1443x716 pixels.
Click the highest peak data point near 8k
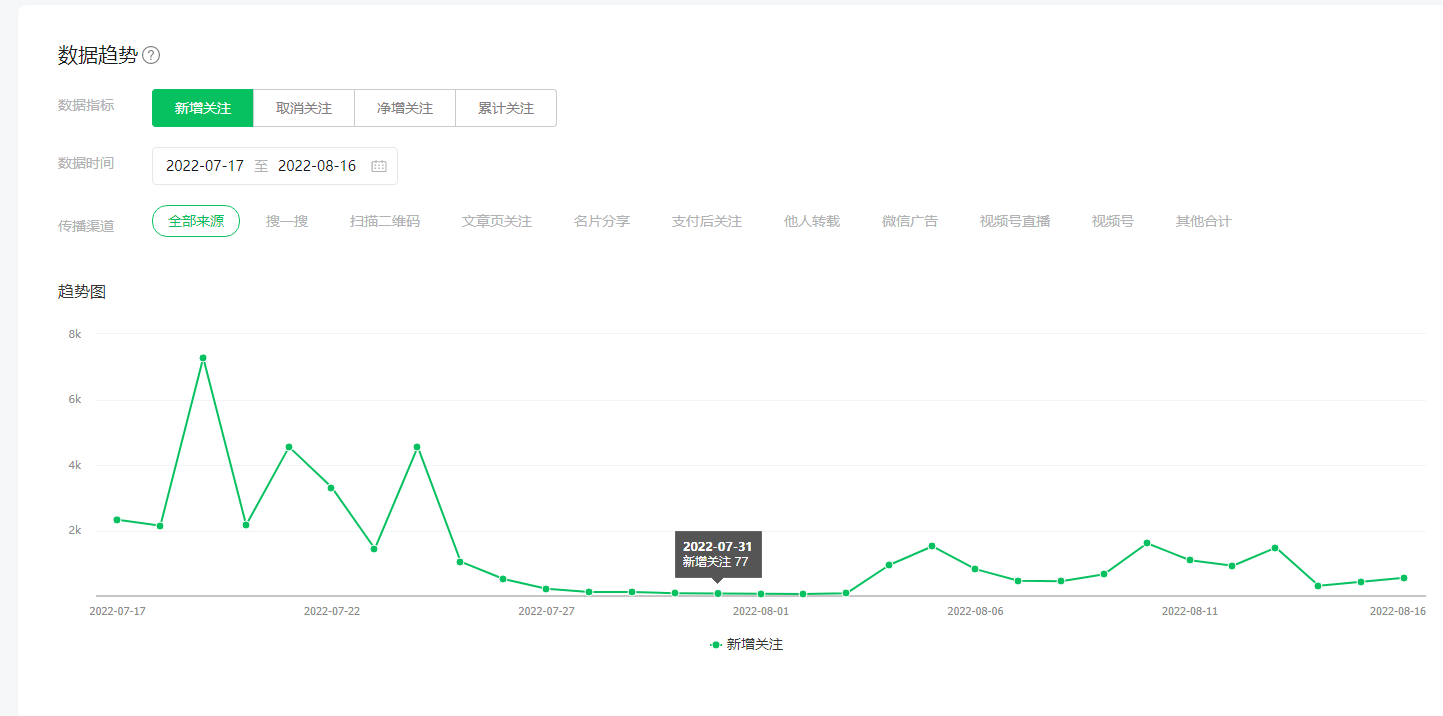(203, 358)
